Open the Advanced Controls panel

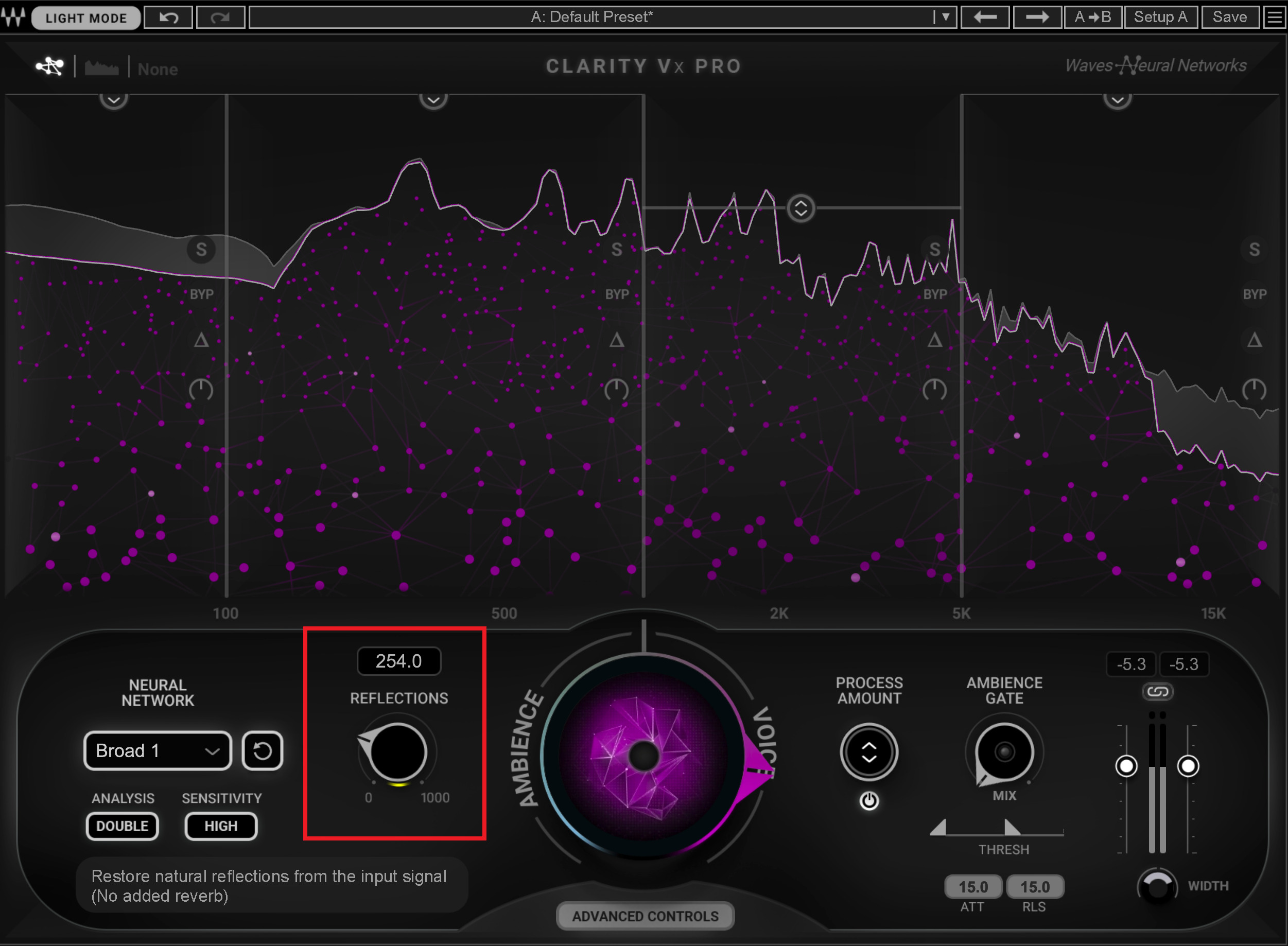(x=645, y=916)
